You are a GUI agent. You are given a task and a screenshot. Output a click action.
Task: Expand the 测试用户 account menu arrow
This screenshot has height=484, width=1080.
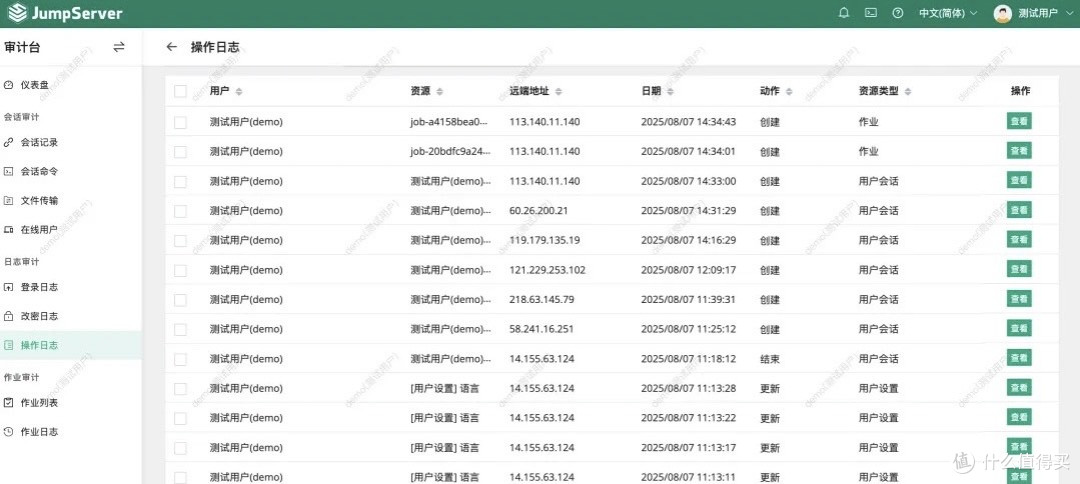[x=1069, y=13]
